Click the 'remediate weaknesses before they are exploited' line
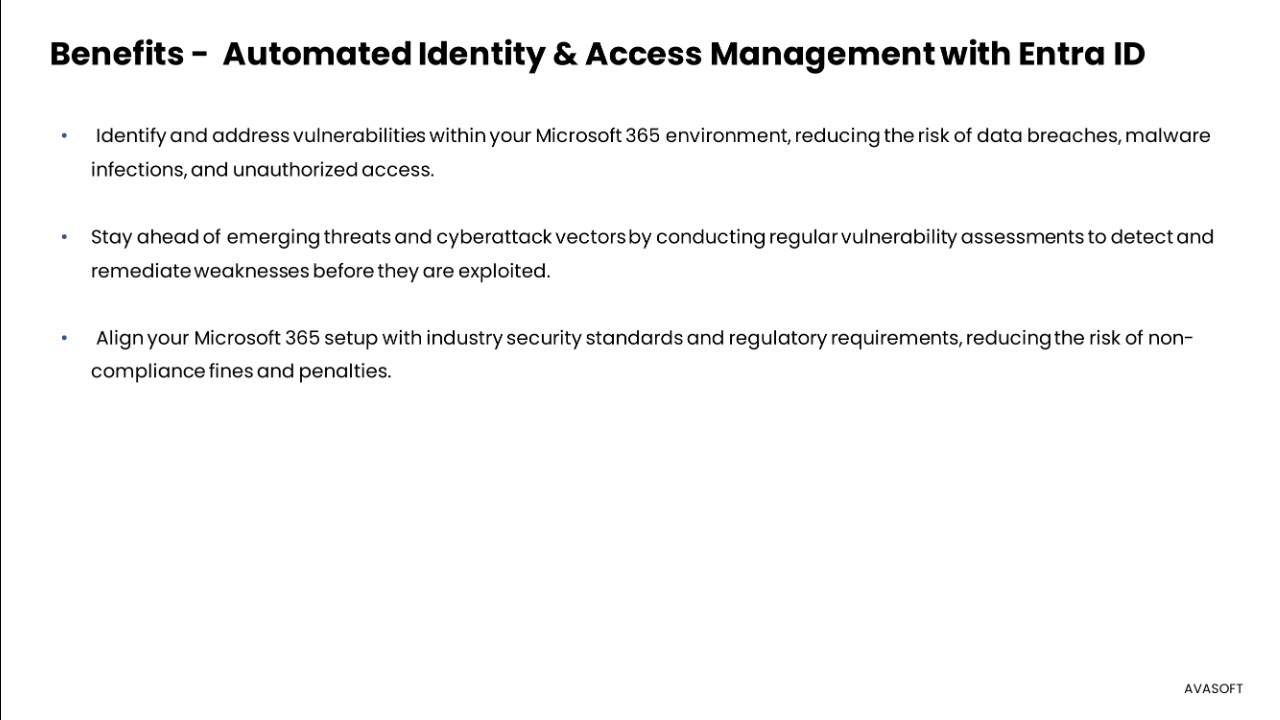Viewport: 1280px width, 720px height. [320, 271]
